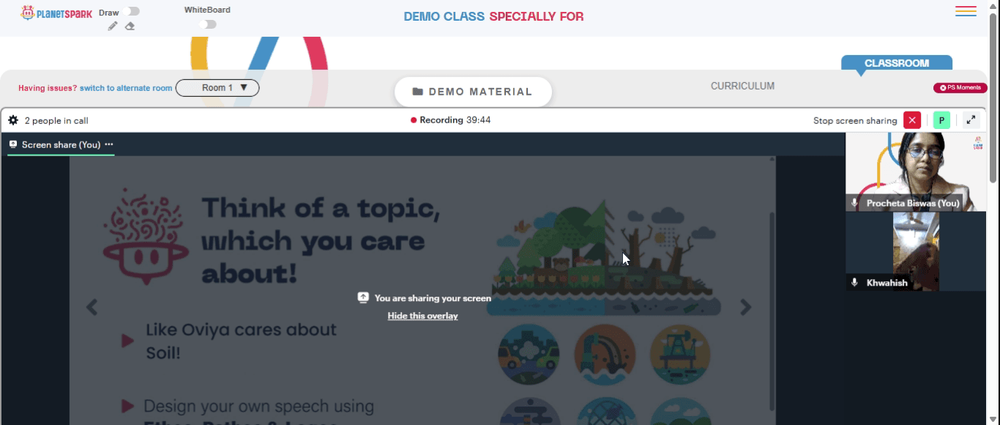Open Screen share tab options ellipsis
This screenshot has width=1000, height=425.
(x=108, y=144)
